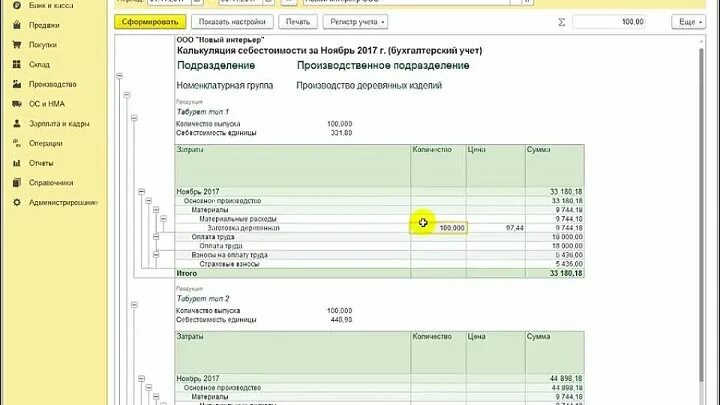Select the second table's sum 44 898,18 for Ноябрь 2017
The width and height of the screenshot is (720, 405).
[x=566, y=379]
